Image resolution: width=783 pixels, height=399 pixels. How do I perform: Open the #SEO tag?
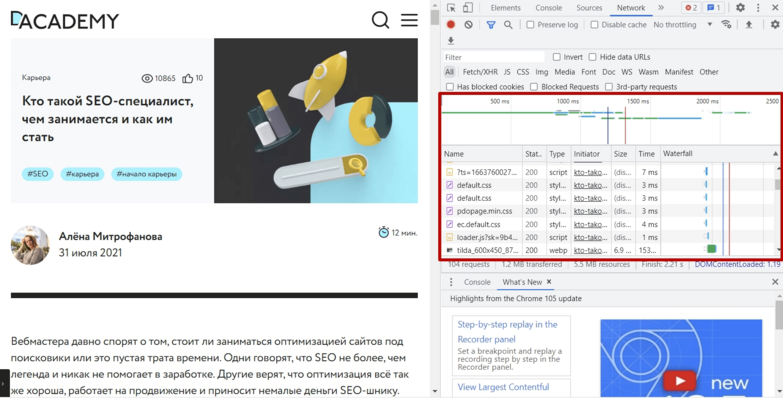(37, 174)
